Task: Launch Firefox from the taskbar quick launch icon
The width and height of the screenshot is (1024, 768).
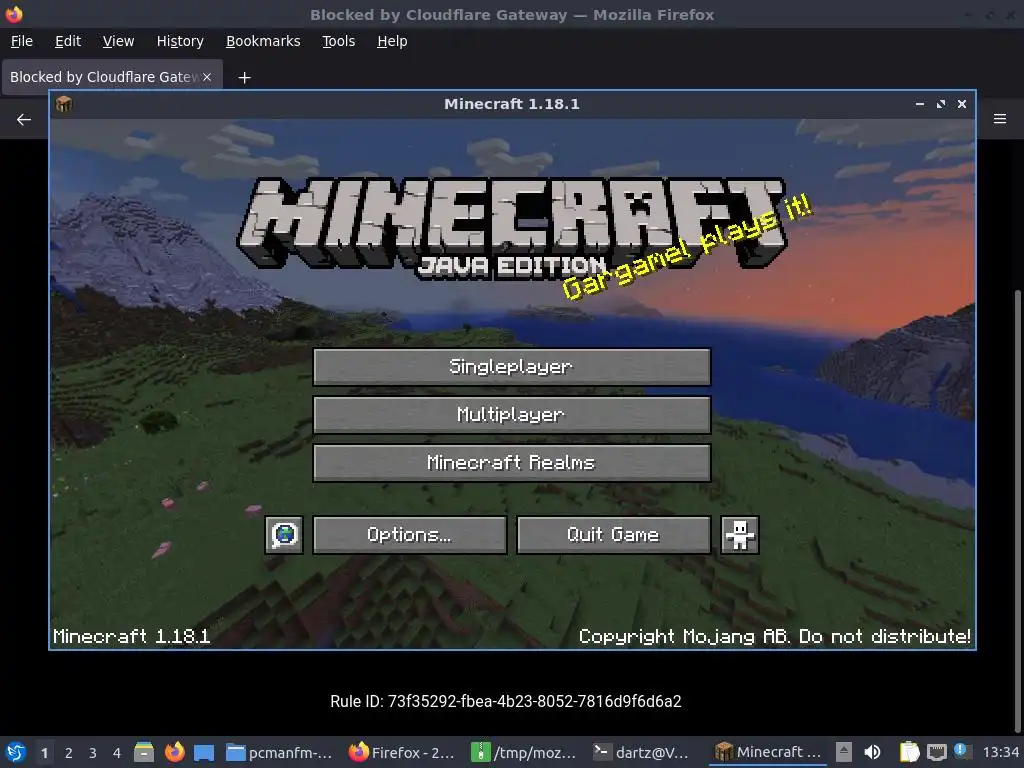Action: click(x=174, y=752)
